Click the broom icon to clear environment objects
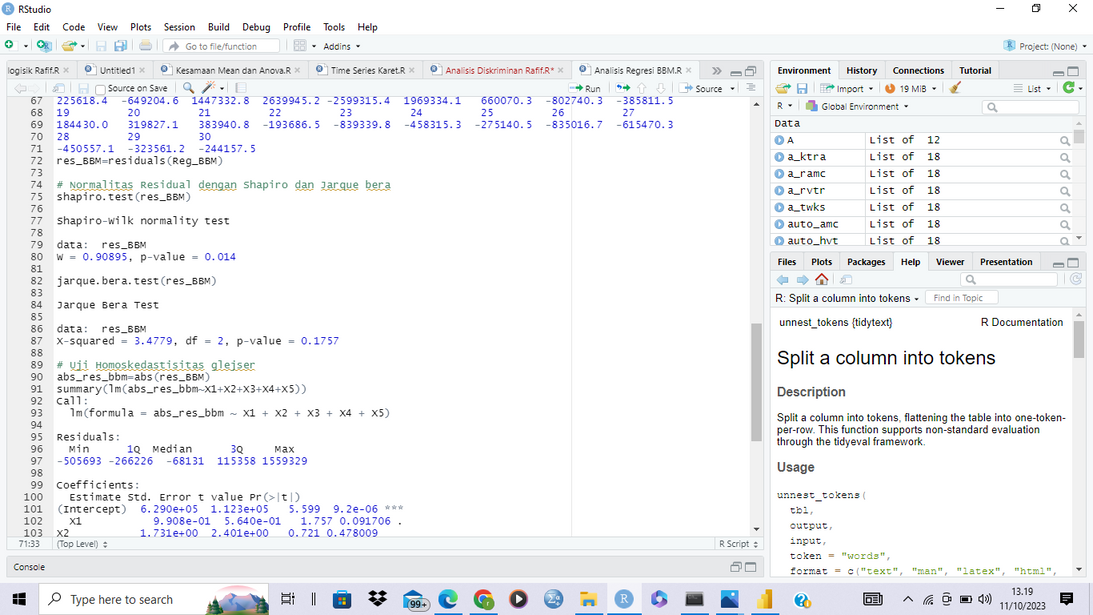1093x615 pixels. (x=956, y=88)
